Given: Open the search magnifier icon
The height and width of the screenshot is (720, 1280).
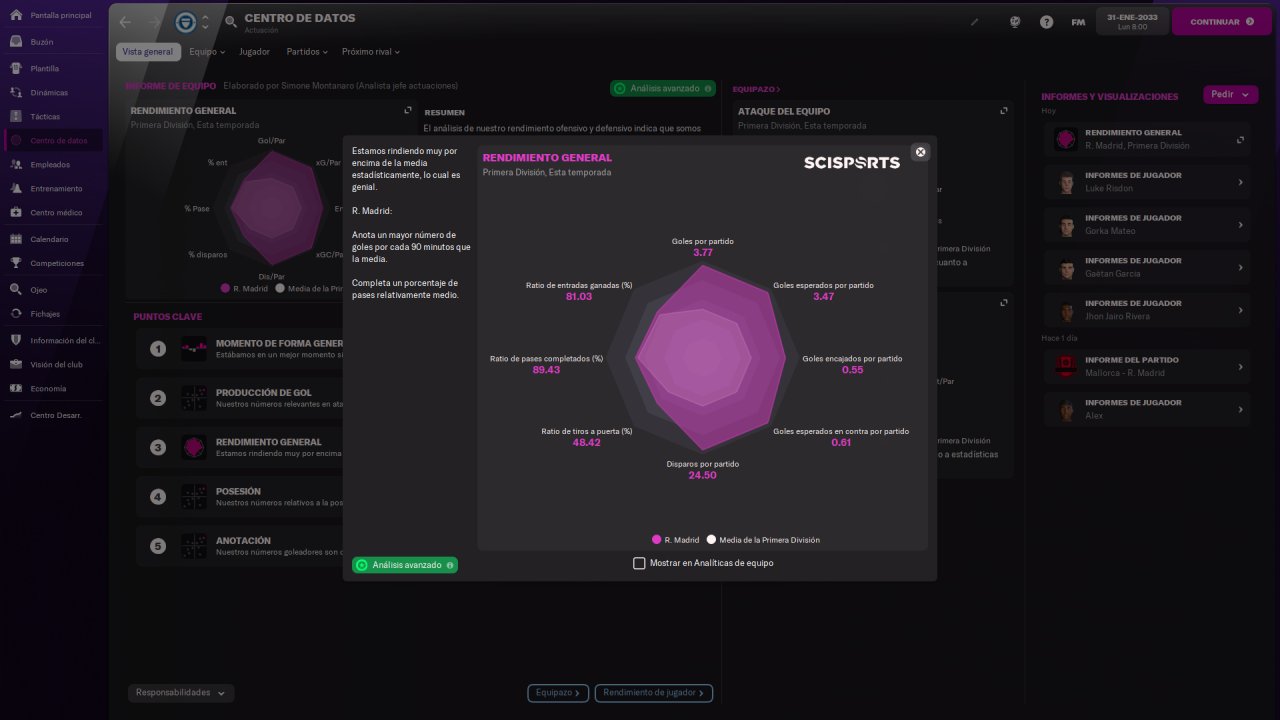Looking at the screenshot, I should [x=231, y=22].
